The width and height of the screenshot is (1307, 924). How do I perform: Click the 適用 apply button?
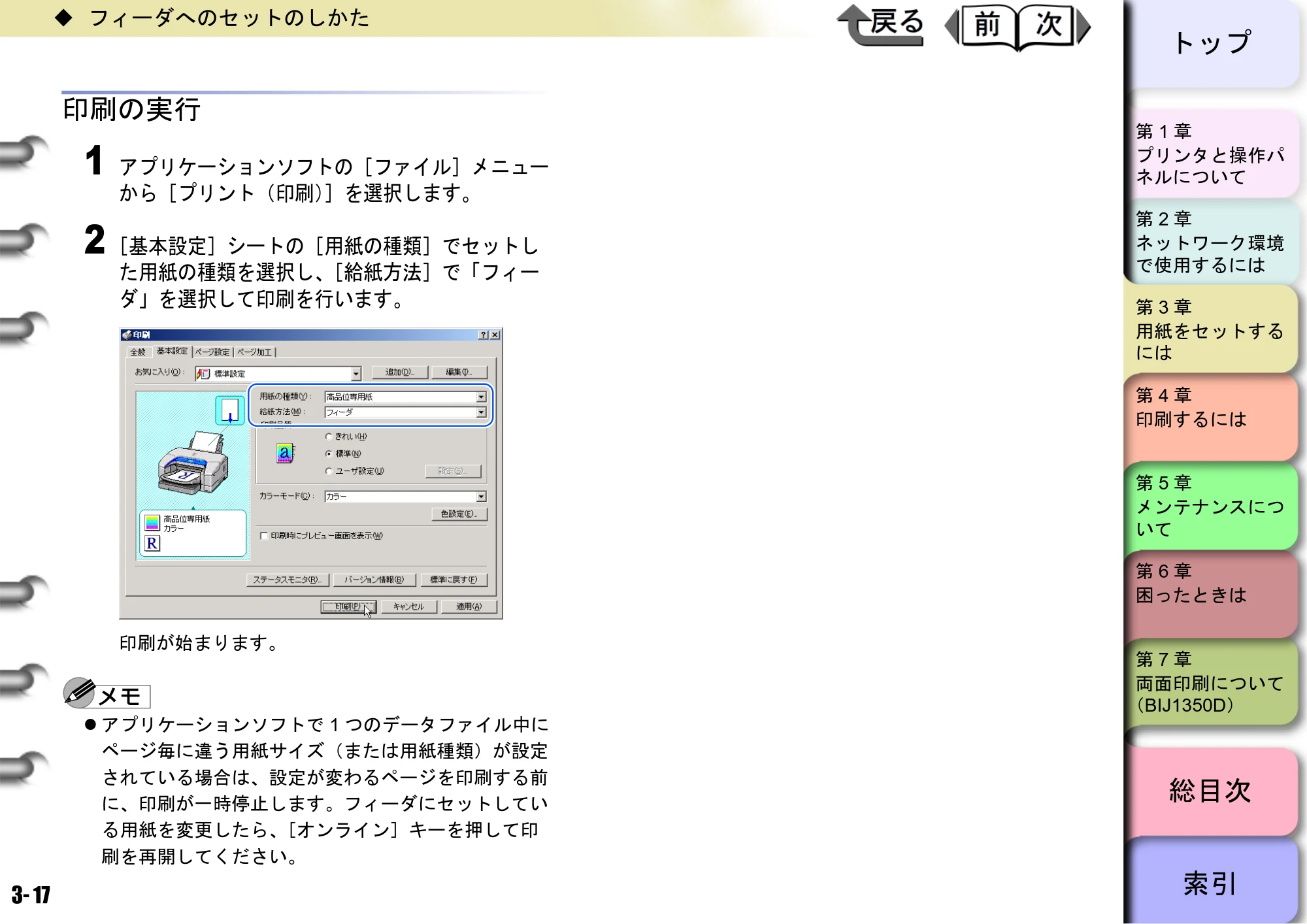pyautogui.click(x=469, y=607)
